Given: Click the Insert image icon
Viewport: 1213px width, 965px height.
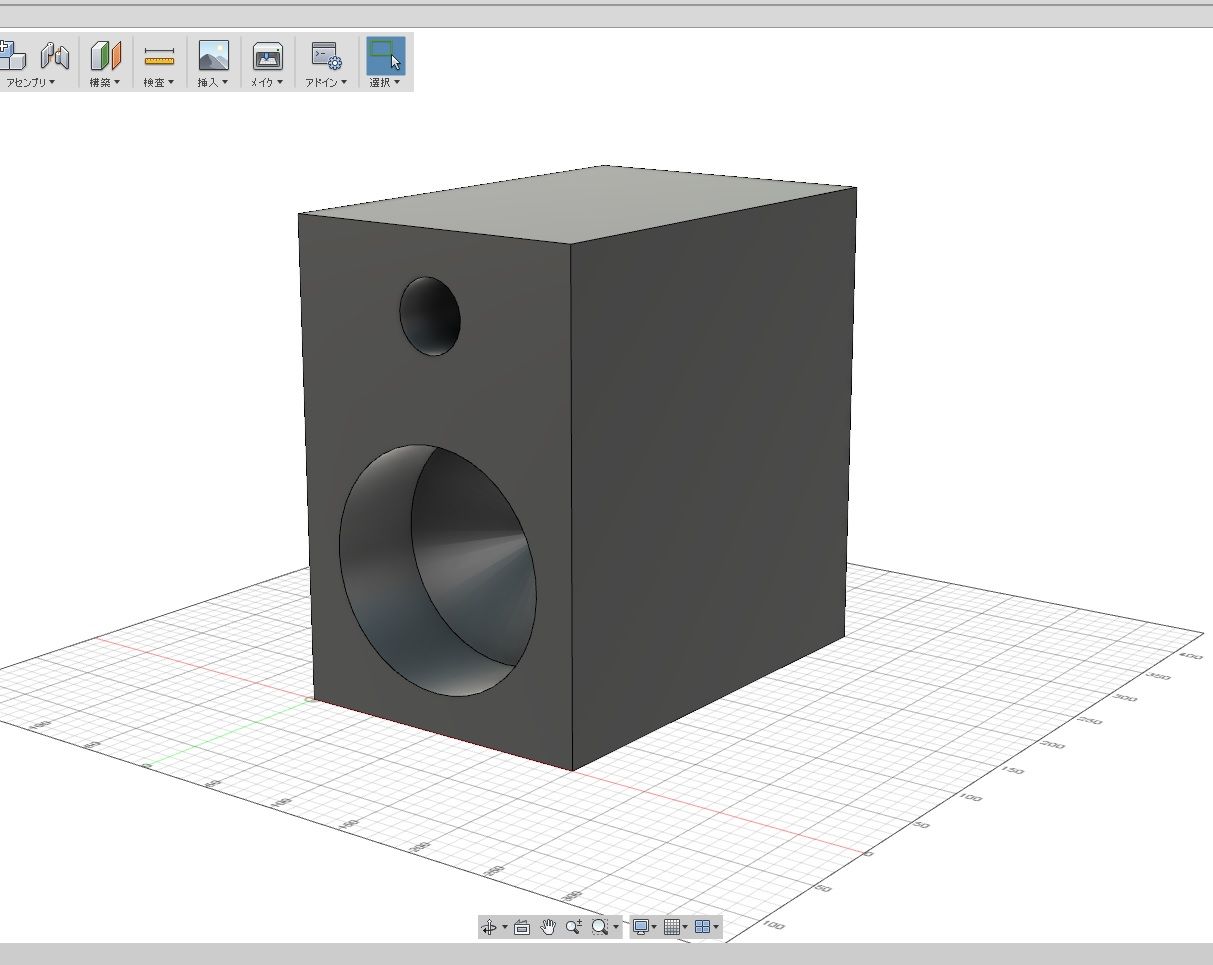Looking at the screenshot, I should [x=213, y=55].
